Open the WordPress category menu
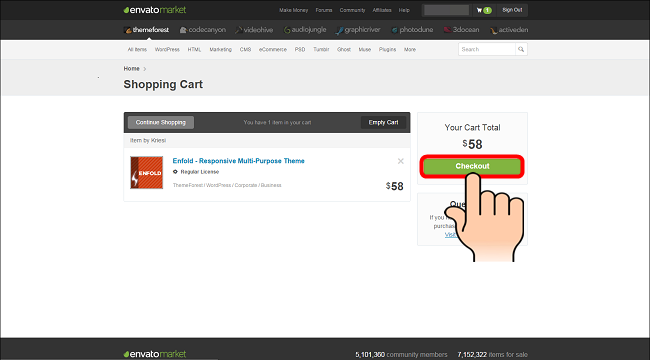Viewport: 650px width, 360px height. (167, 49)
